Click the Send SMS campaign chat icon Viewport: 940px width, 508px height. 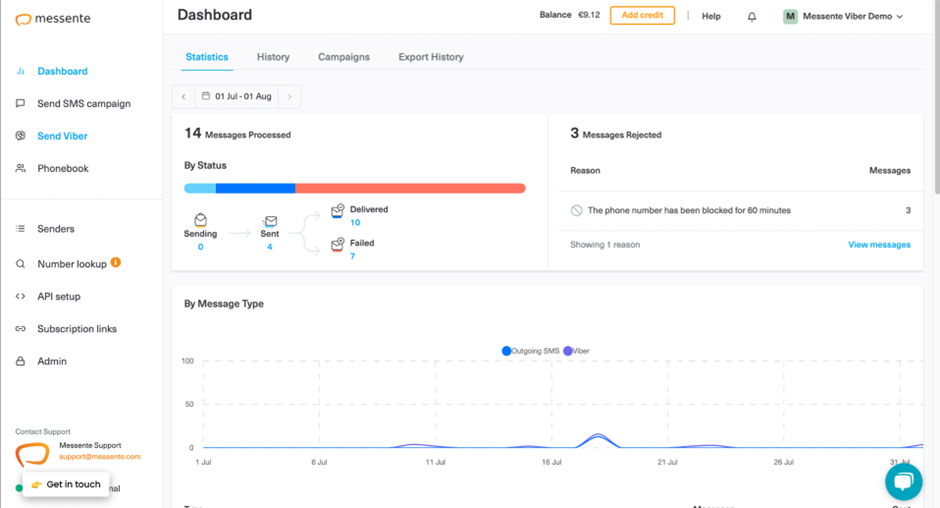coord(20,103)
